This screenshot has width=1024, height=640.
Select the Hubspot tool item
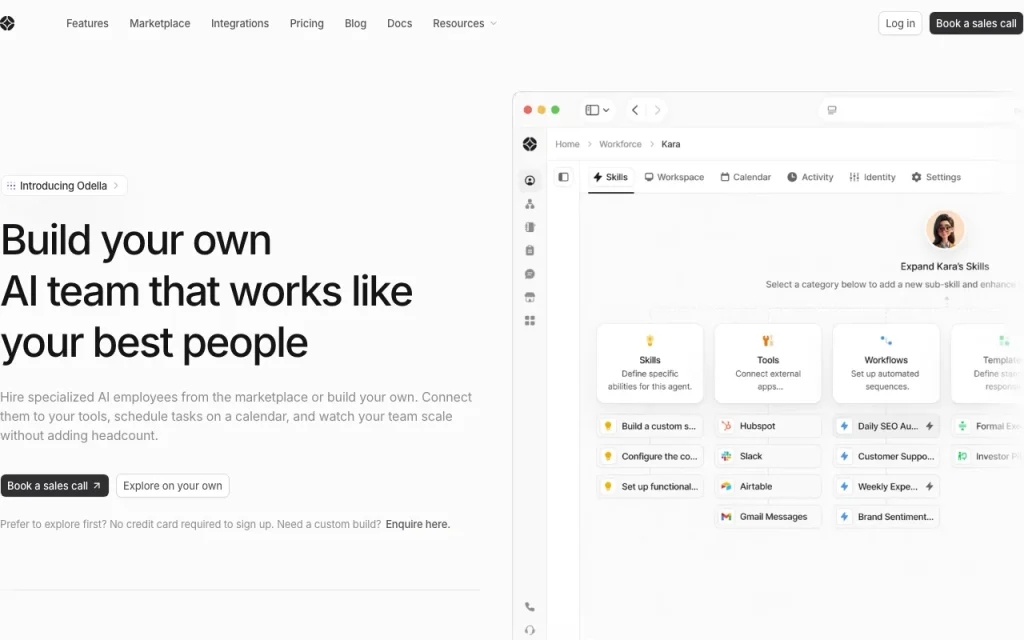(768, 426)
